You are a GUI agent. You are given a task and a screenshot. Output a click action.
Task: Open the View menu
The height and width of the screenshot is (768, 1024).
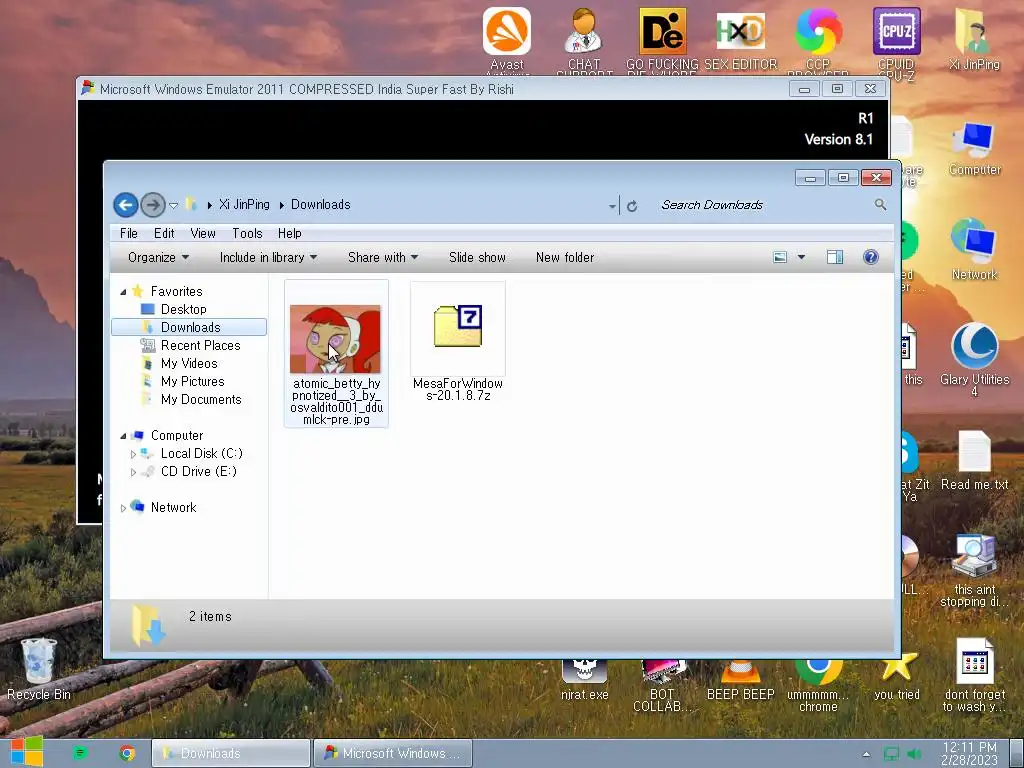tap(203, 233)
